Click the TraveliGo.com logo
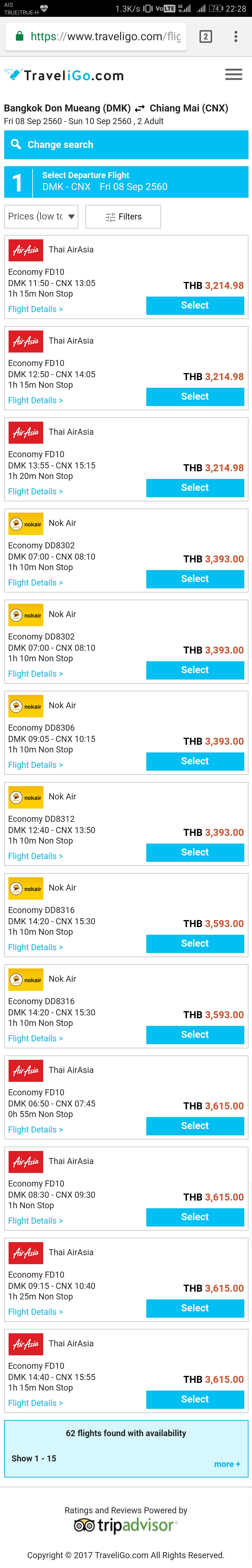Viewport: 252px width, 1568px height. point(64,75)
